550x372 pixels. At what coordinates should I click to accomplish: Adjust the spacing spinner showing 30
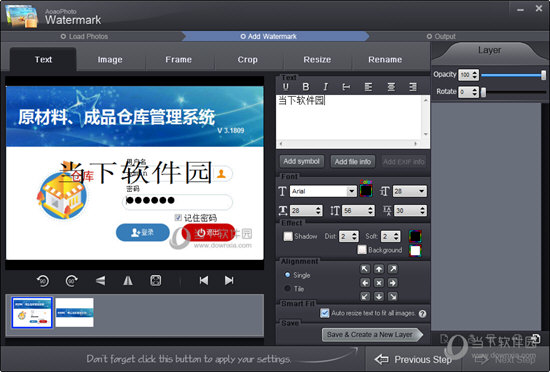410,210
